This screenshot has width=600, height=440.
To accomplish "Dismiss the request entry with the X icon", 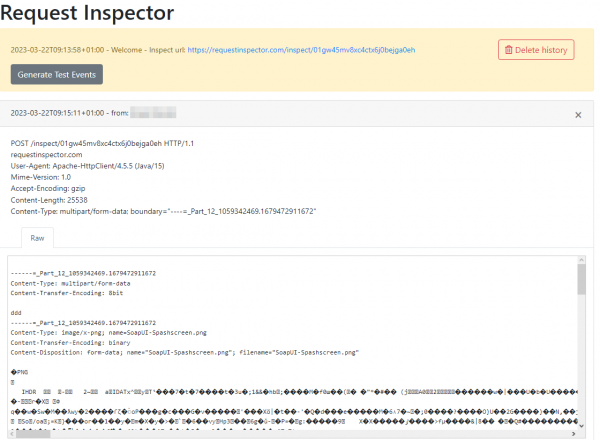I will pos(578,115).
